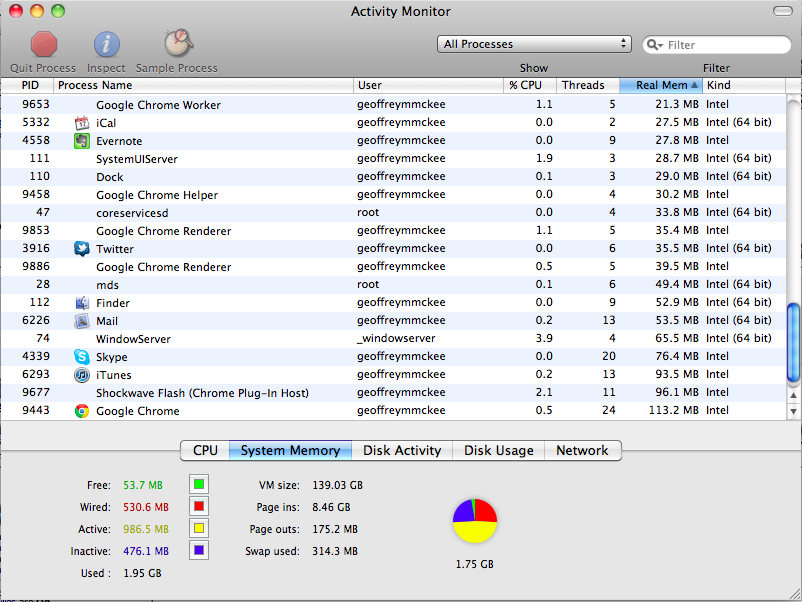Viewport: 802px width, 602px height.
Task: Click the 113.2 MB memory value
Action: [674, 410]
